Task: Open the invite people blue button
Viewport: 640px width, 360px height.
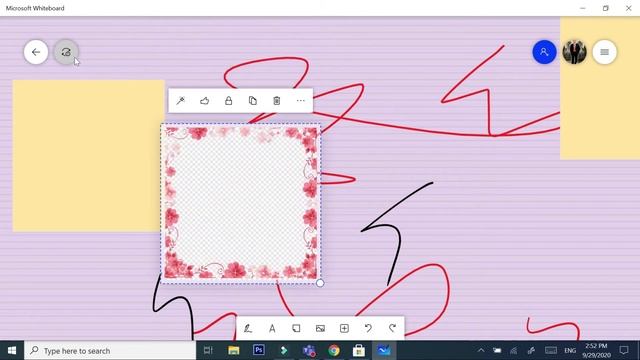Action: 544,52
